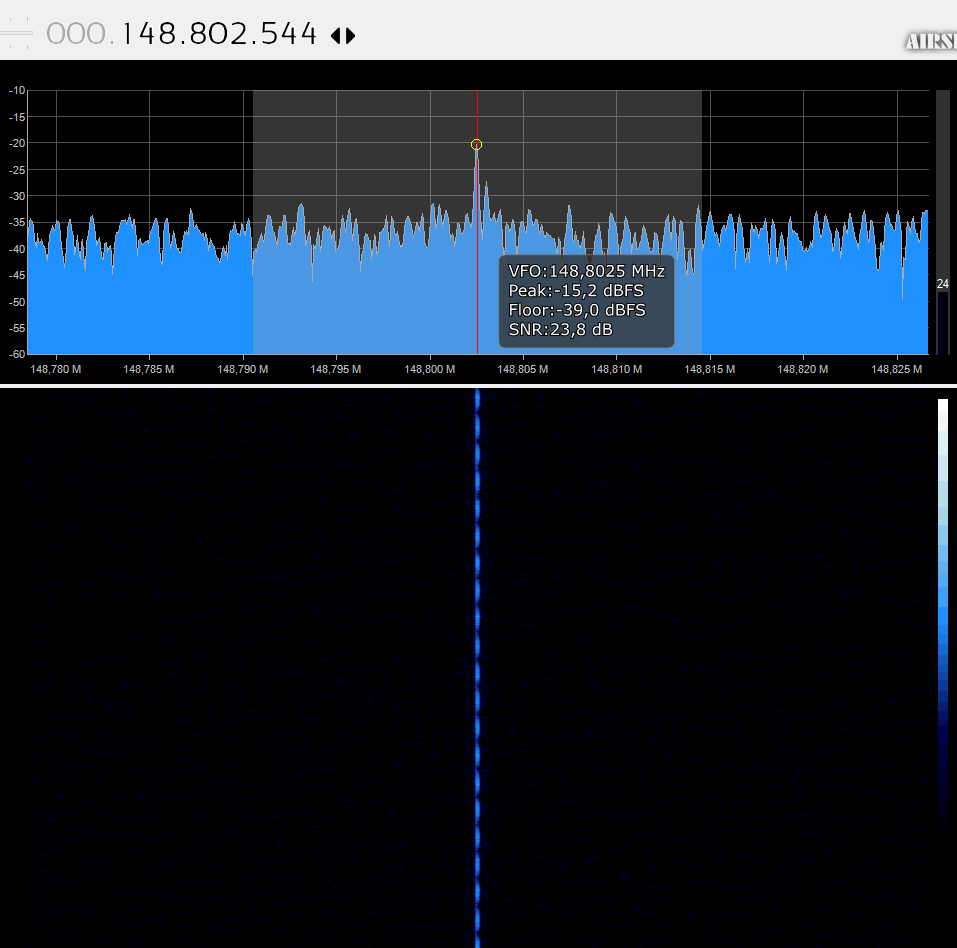The height and width of the screenshot is (948, 957).
Task: Click the "-40" dBFS scale label
Action: [17, 249]
